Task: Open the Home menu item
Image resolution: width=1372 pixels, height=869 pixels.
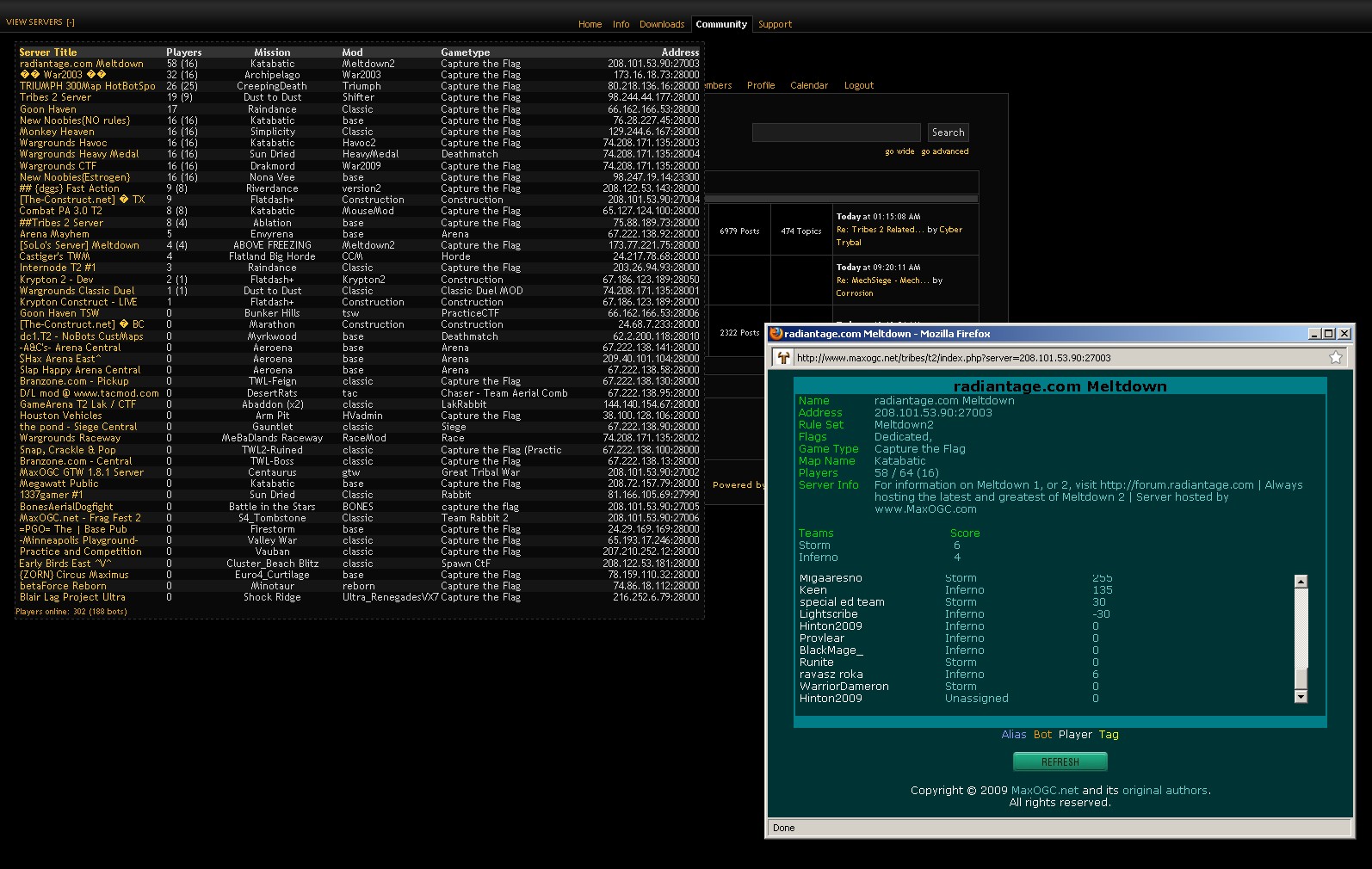Action: point(590,24)
